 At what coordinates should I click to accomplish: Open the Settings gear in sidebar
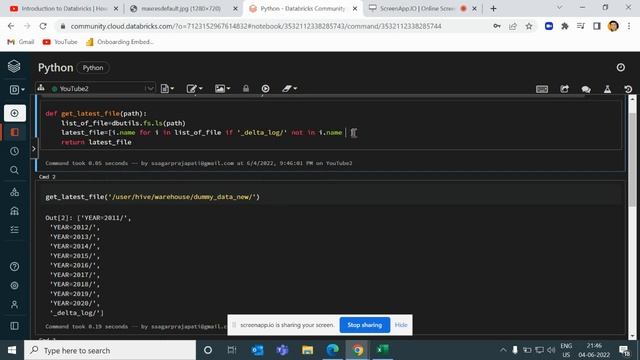tap(15, 286)
